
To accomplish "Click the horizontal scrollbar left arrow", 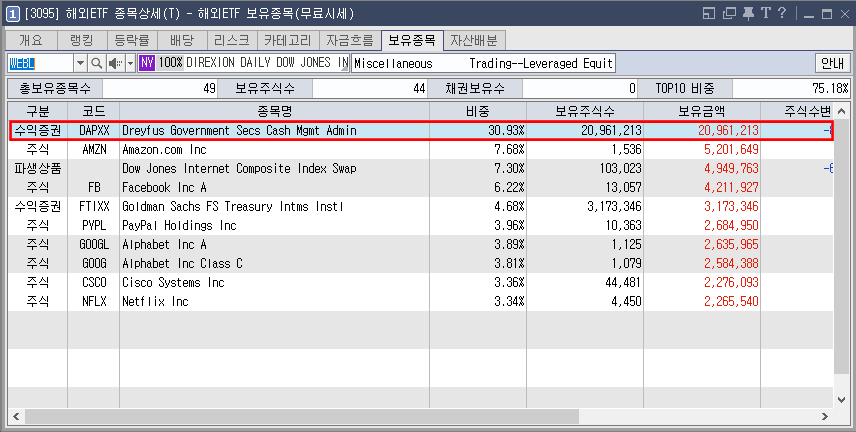I will click(16, 417).
